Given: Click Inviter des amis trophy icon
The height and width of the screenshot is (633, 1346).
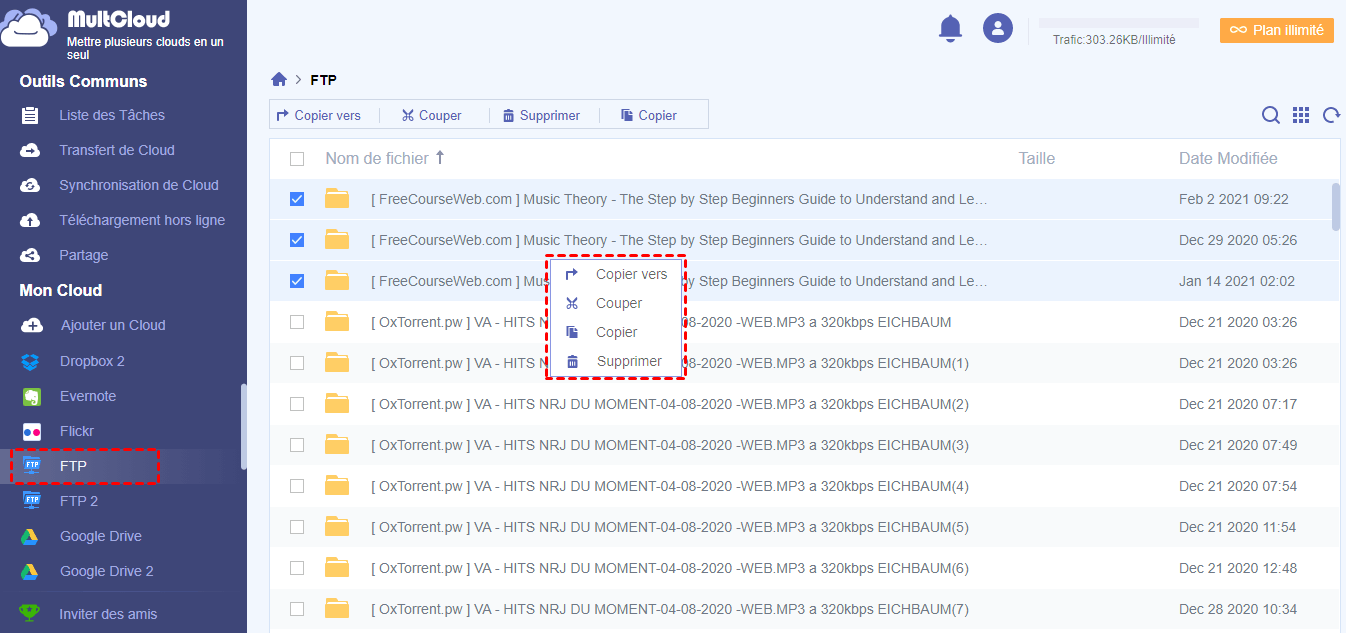Looking at the screenshot, I should click(x=31, y=614).
